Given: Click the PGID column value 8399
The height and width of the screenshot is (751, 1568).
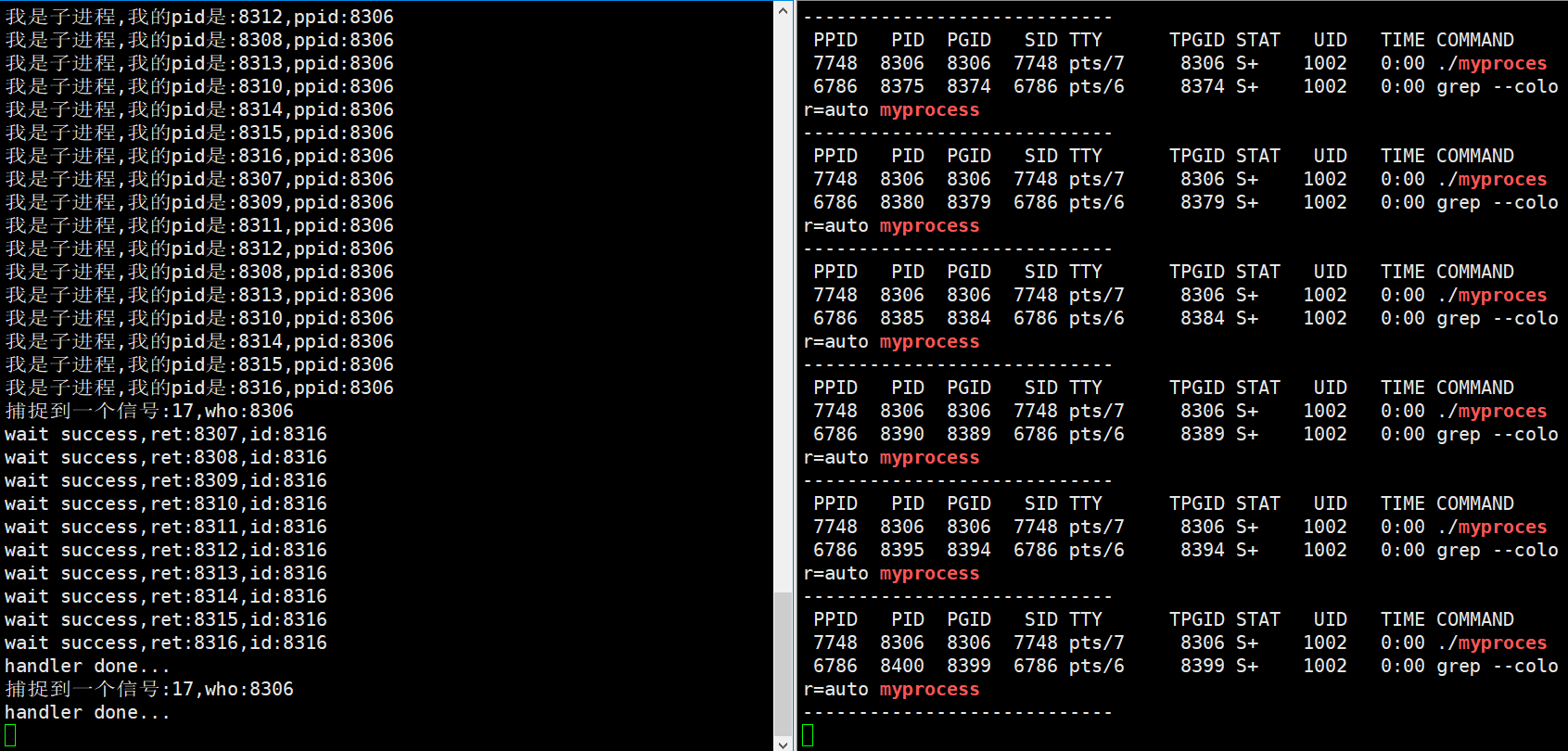Looking at the screenshot, I should pos(969,666).
